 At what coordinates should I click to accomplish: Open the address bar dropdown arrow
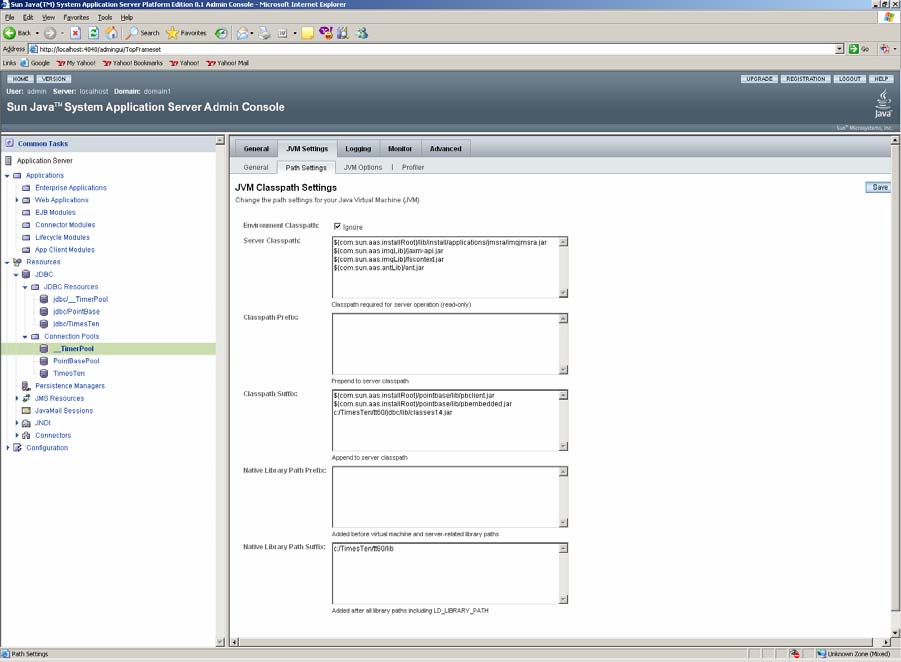840,49
